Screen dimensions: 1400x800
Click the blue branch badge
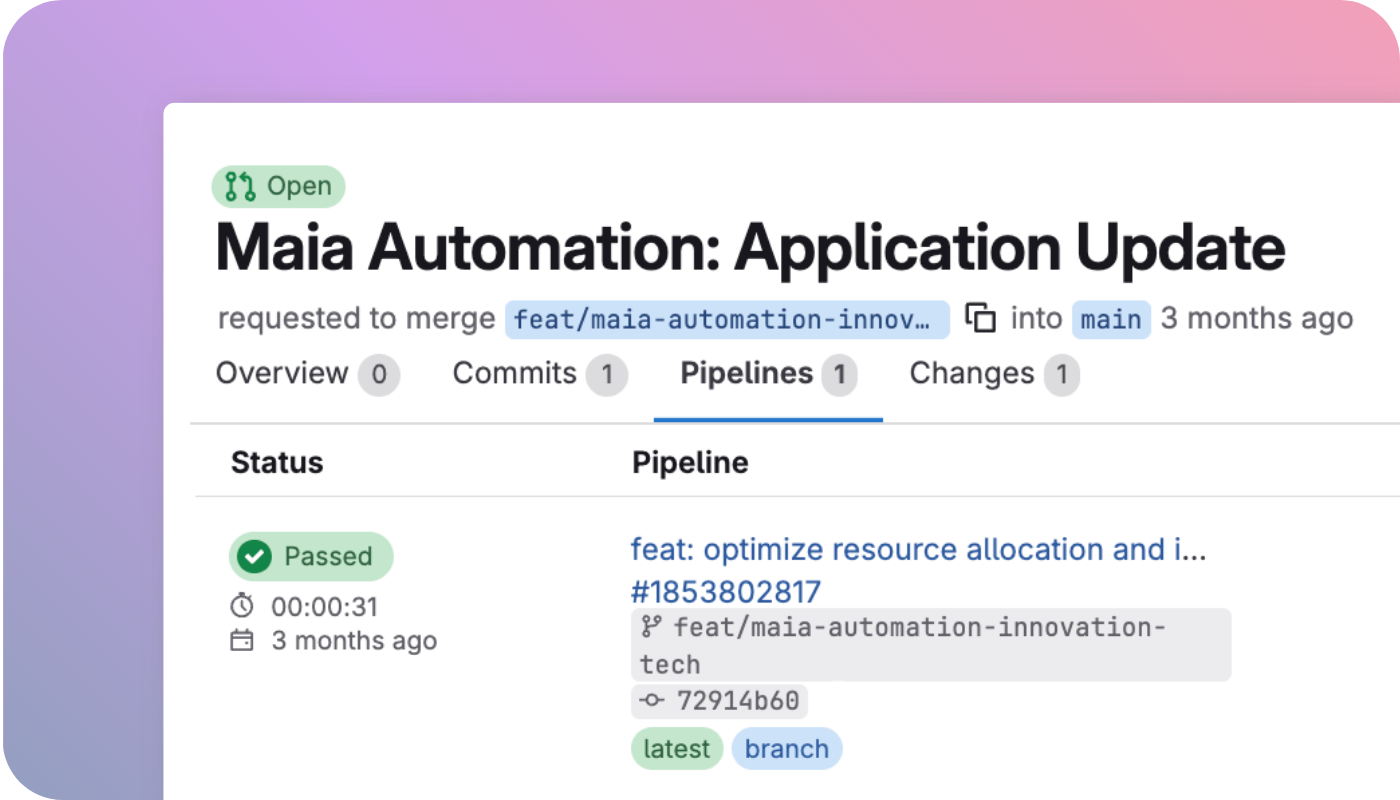[x=787, y=748]
